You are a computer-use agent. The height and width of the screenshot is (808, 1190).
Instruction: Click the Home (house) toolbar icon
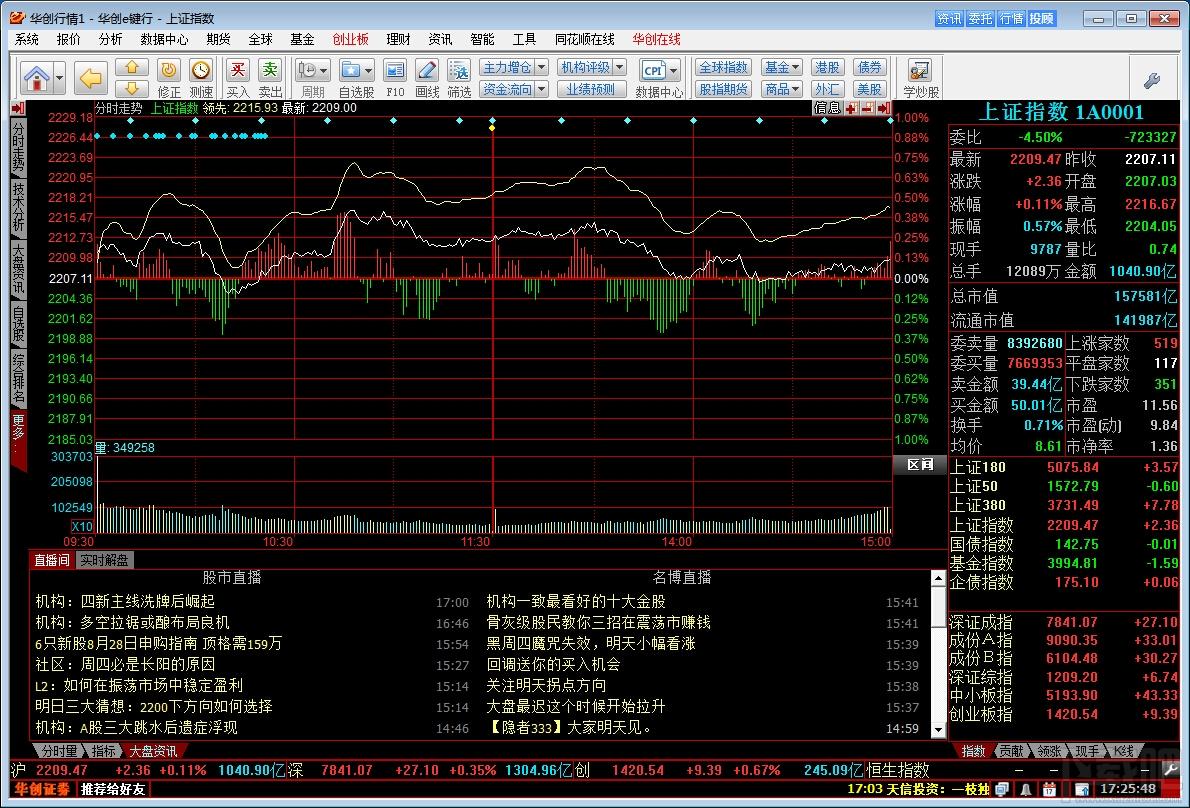[36, 77]
